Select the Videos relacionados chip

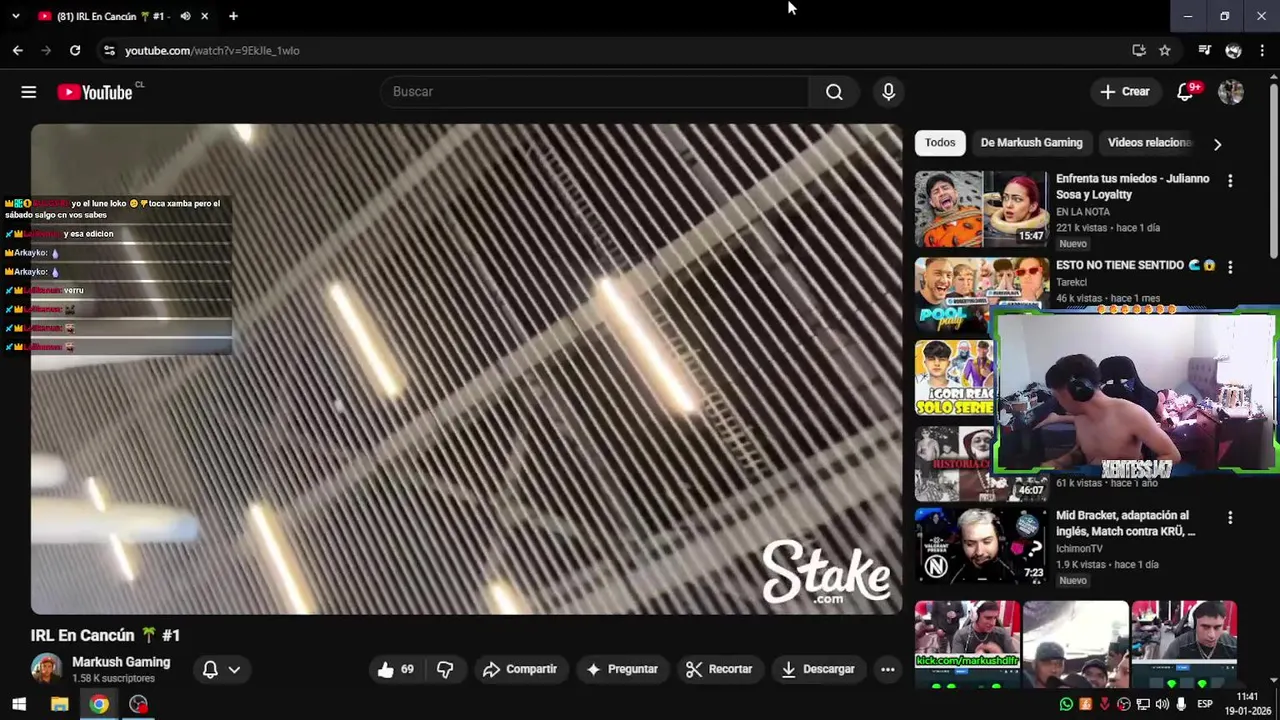coord(1150,143)
